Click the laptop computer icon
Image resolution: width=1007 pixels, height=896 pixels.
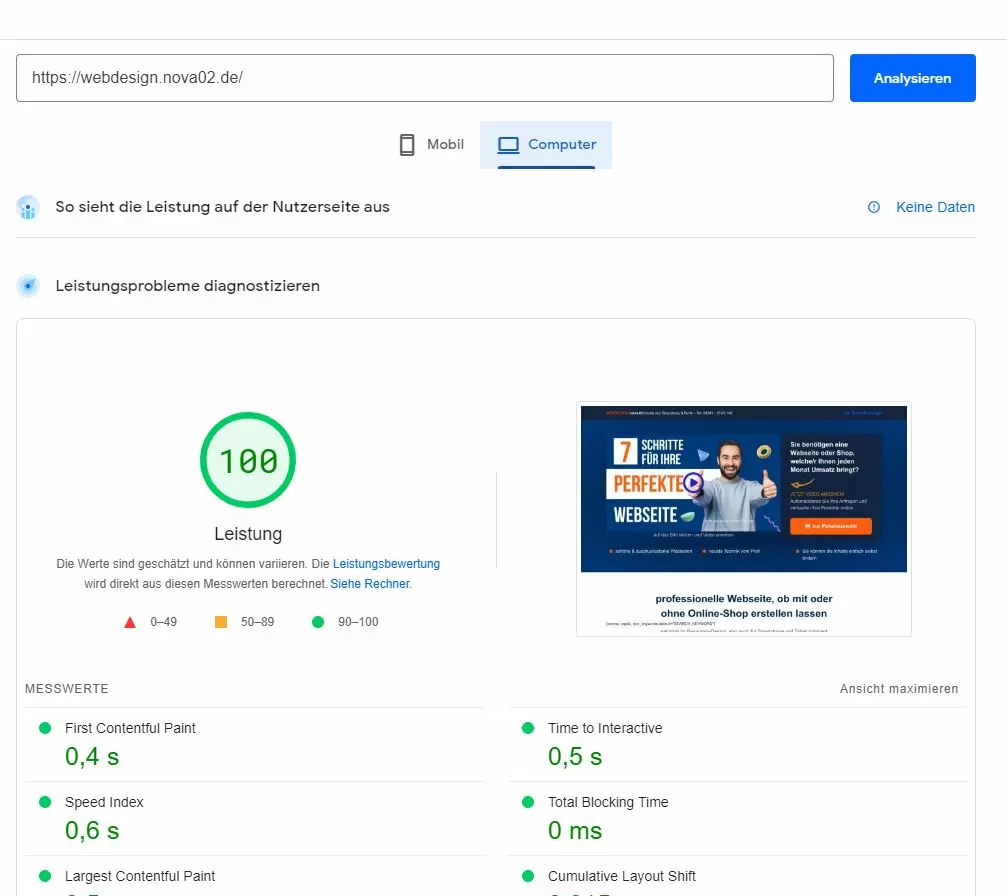coord(509,145)
